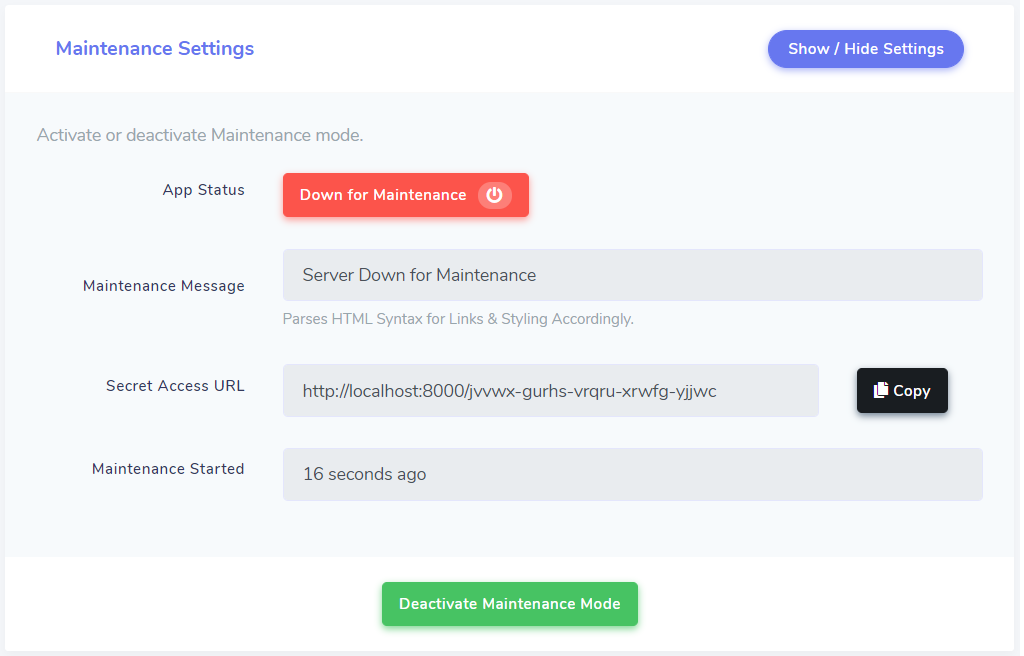This screenshot has height=656, width=1024.
Task: Toggle the Down for Maintenance status button
Action: pyautogui.click(x=406, y=195)
